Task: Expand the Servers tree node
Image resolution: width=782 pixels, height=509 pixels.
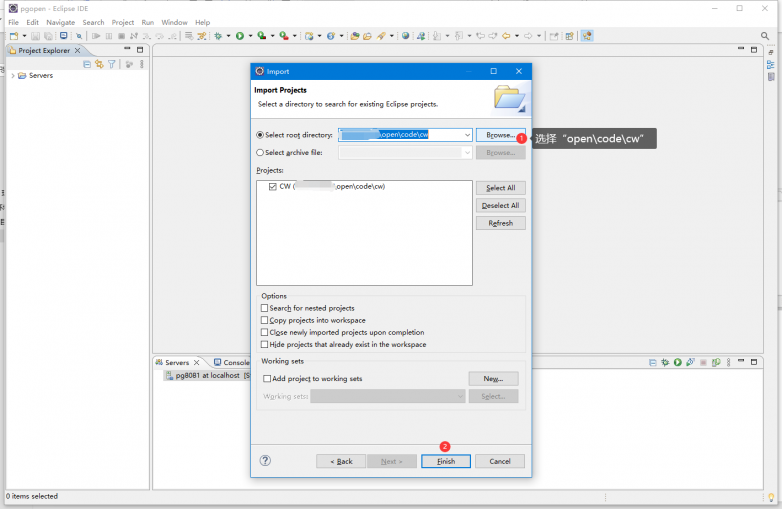Action: point(13,76)
